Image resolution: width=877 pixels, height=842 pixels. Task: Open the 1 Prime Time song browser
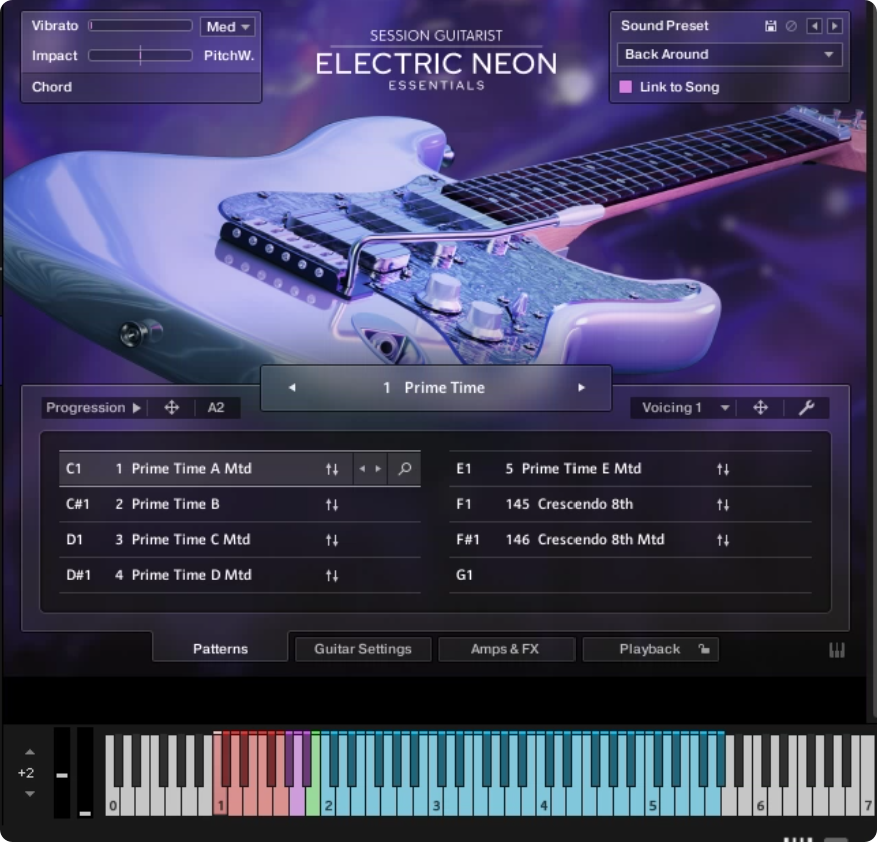(x=435, y=387)
